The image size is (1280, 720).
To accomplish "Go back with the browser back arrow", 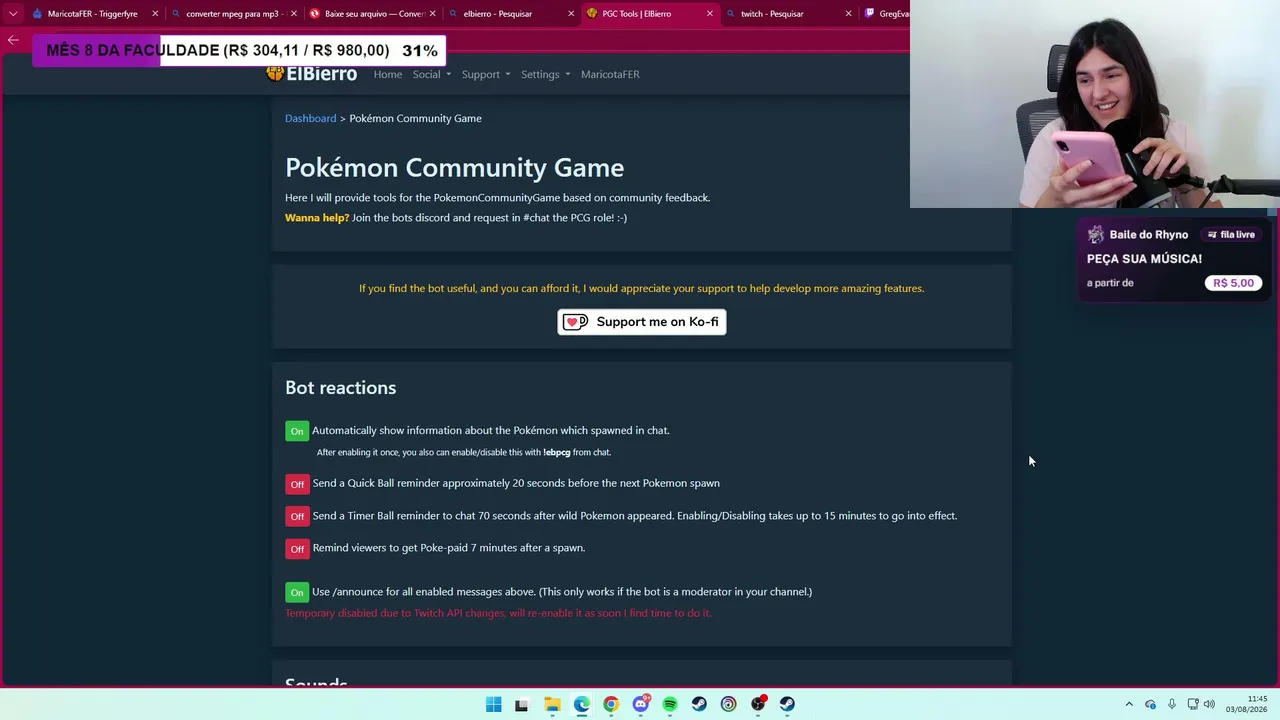I will [x=13, y=40].
